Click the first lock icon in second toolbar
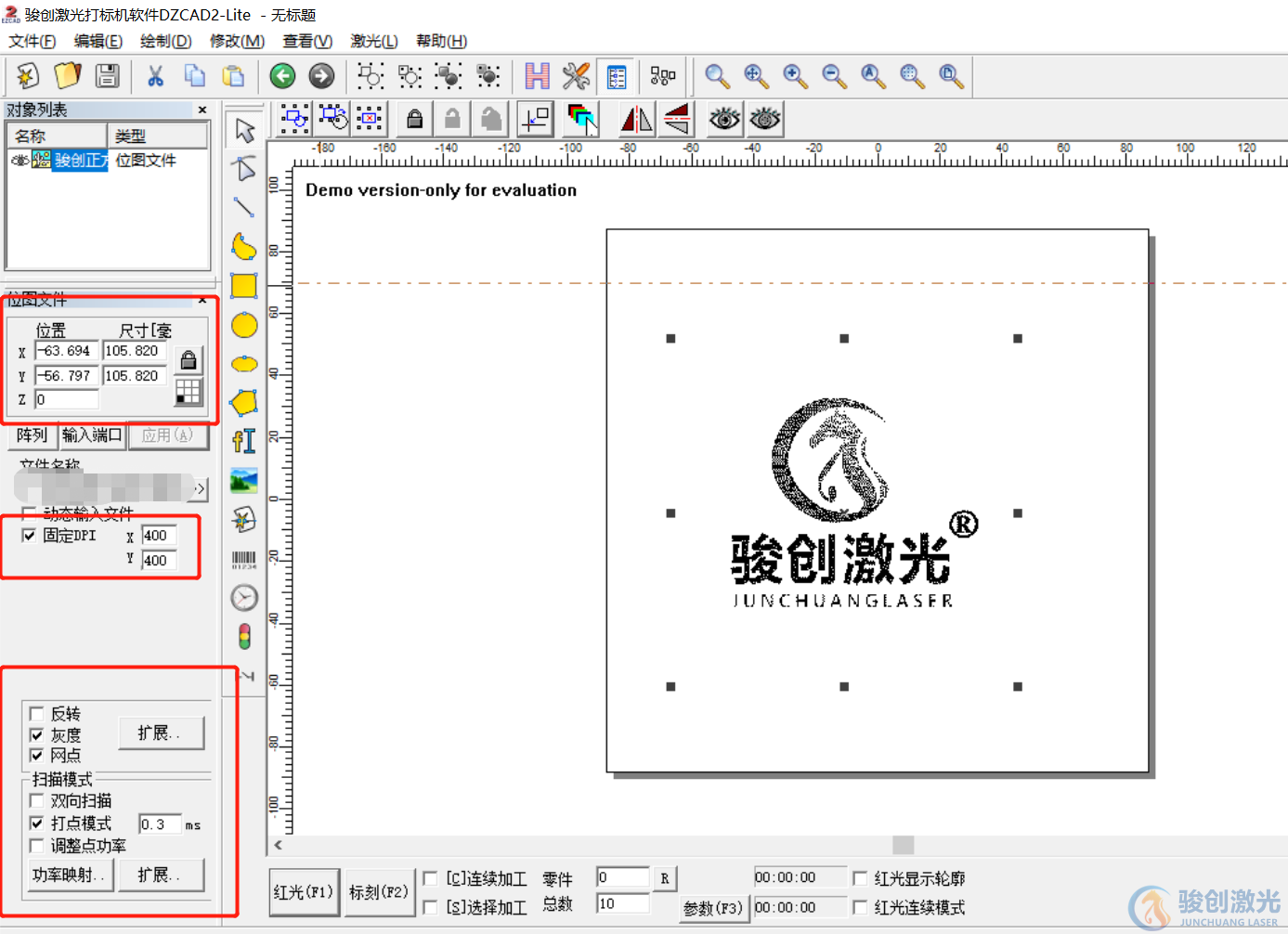The width and height of the screenshot is (1288, 934). pyautogui.click(x=415, y=119)
